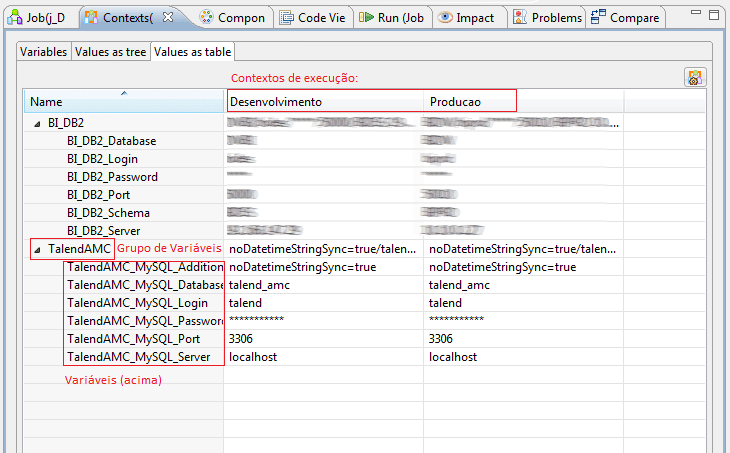Image resolution: width=730 pixels, height=453 pixels.
Task: Click the Producao column header
Action: click(x=470, y=102)
